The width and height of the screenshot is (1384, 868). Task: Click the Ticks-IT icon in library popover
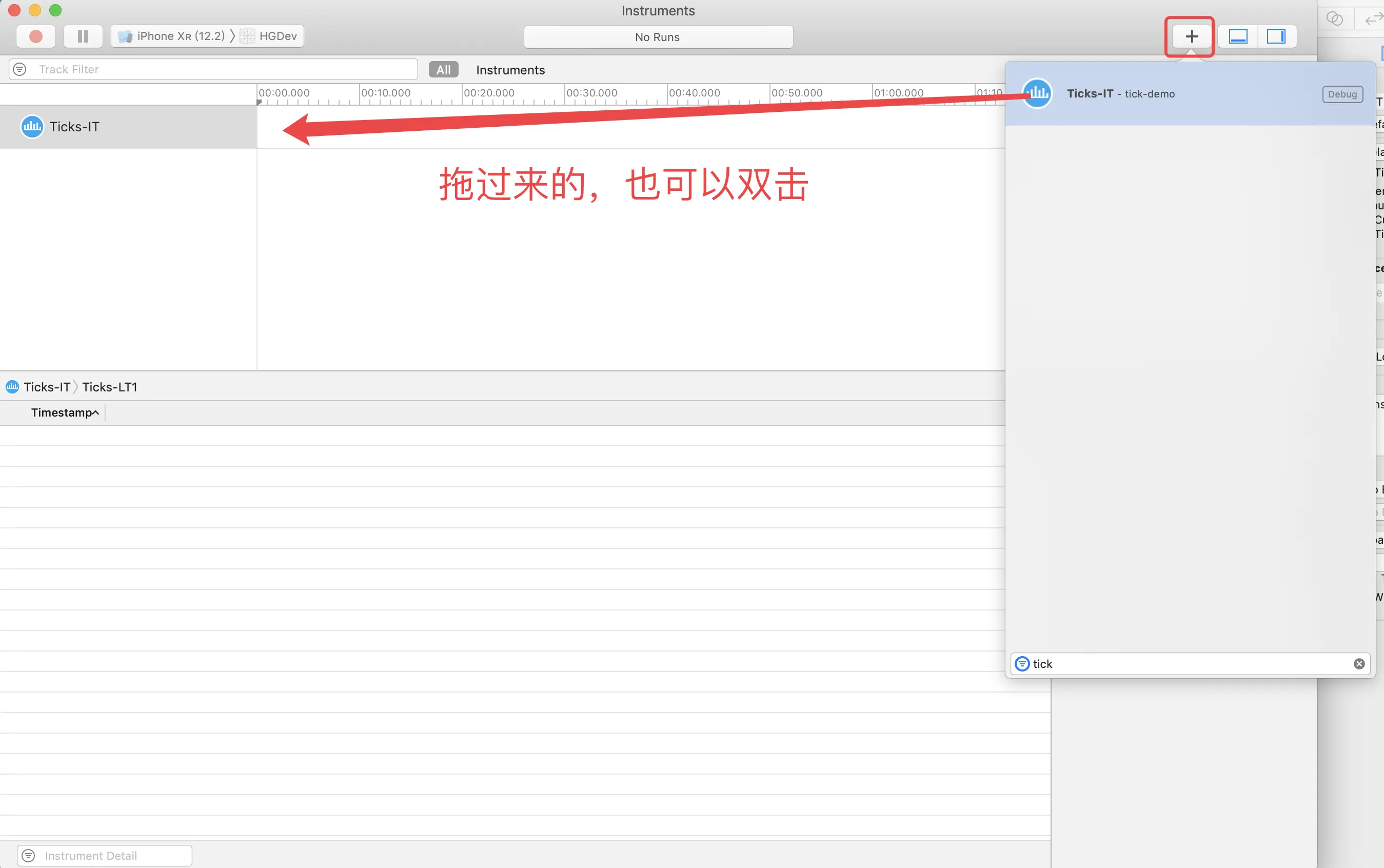1037,93
